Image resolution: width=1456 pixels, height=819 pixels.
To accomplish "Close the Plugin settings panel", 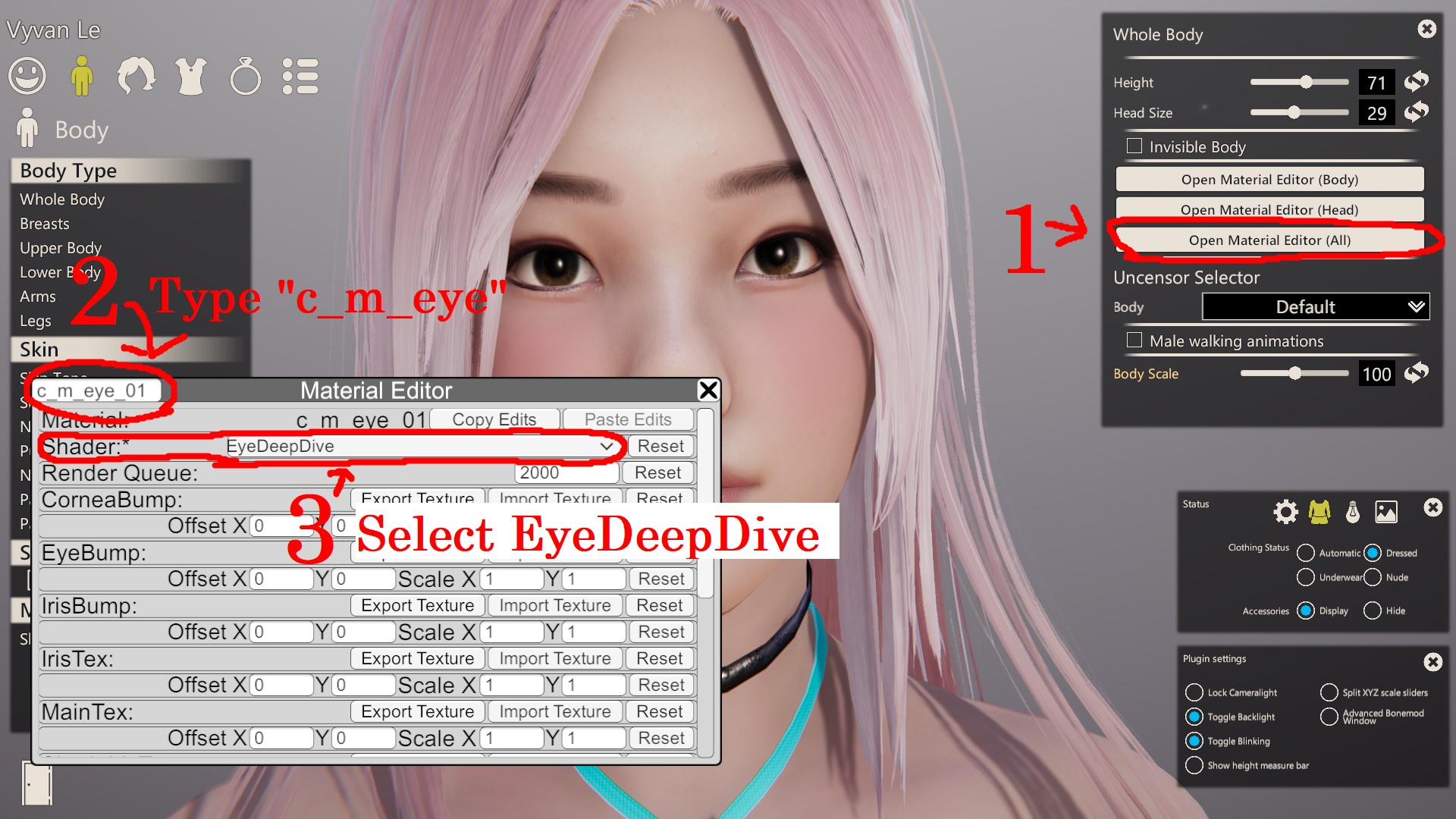I will [1432, 662].
